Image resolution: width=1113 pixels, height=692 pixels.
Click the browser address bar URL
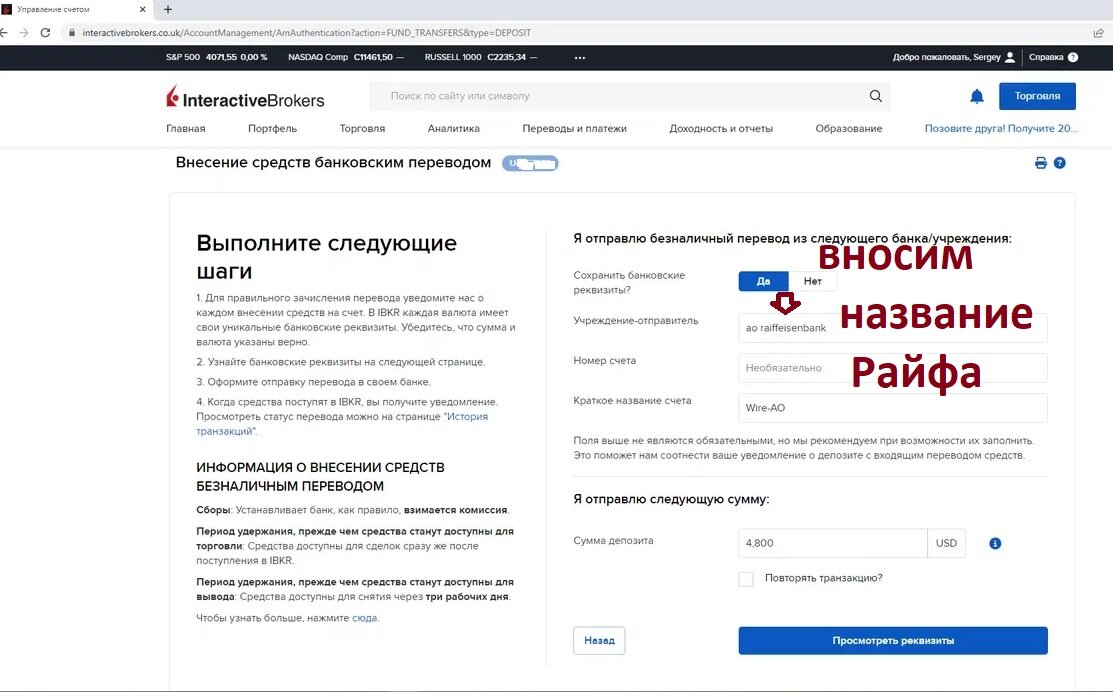click(307, 33)
